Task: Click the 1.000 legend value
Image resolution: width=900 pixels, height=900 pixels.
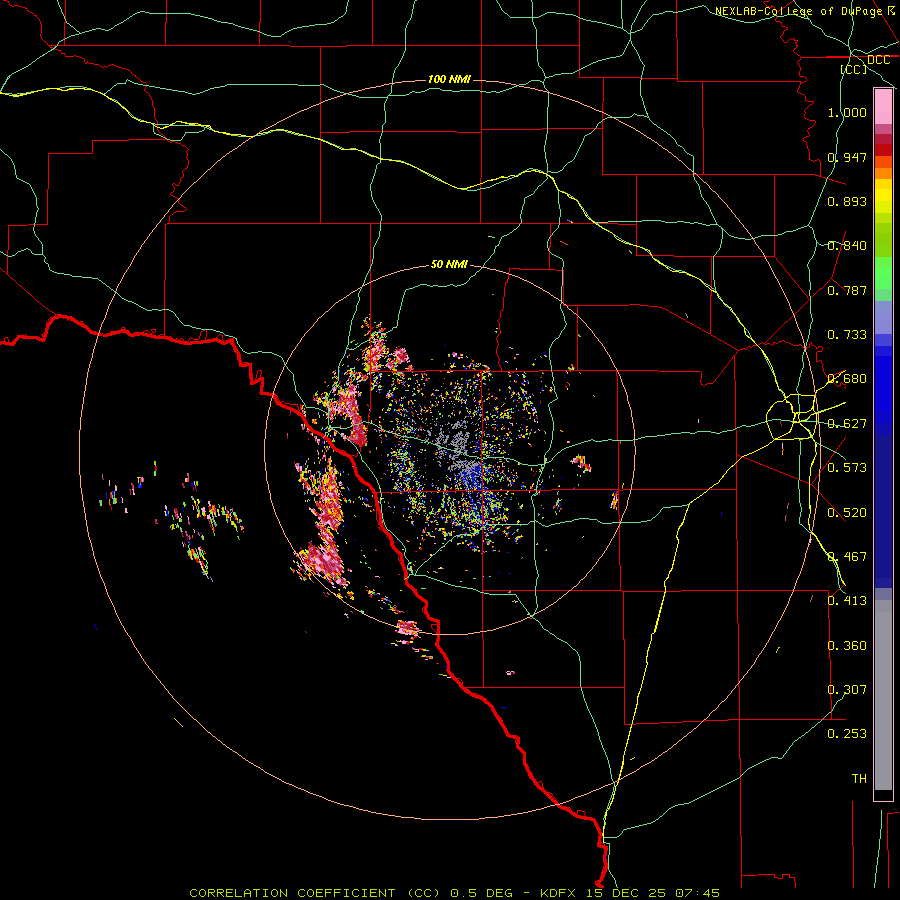Action: 847,112
